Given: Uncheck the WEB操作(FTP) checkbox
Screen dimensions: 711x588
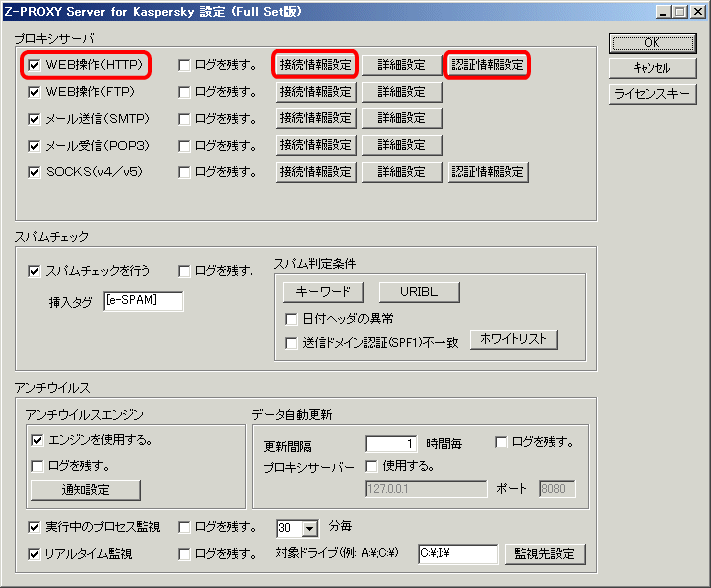Looking at the screenshot, I should point(34,92).
